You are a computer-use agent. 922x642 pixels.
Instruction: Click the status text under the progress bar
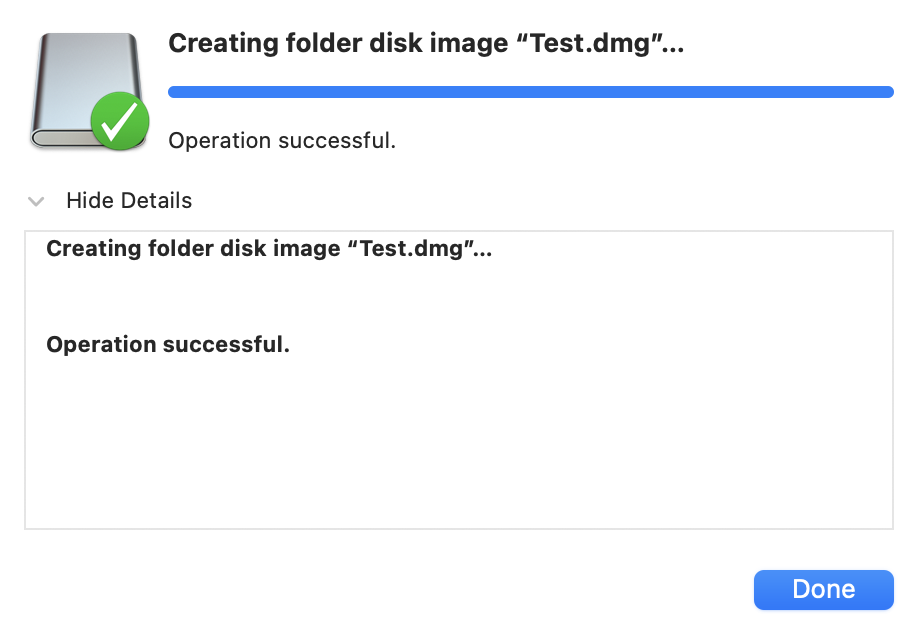pyautogui.click(x=282, y=141)
